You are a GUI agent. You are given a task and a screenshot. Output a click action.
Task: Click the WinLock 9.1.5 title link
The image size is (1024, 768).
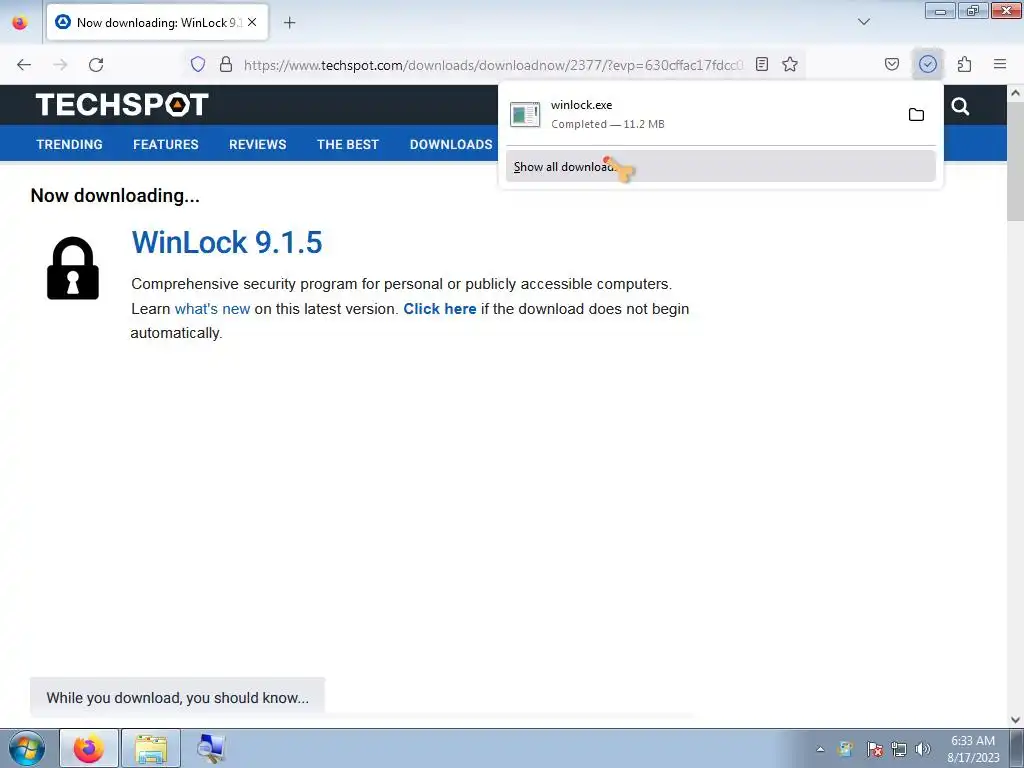pyautogui.click(x=227, y=242)
